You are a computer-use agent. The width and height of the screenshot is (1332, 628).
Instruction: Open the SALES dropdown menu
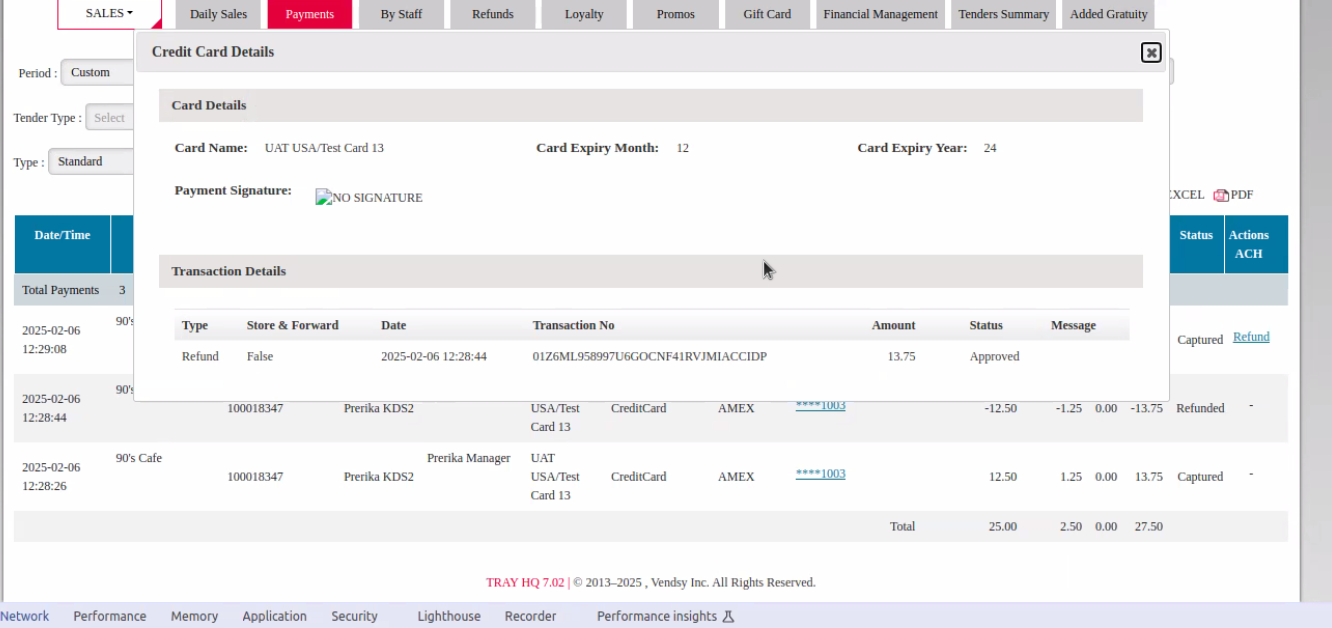pyautogui.click(x=109, y=14)
